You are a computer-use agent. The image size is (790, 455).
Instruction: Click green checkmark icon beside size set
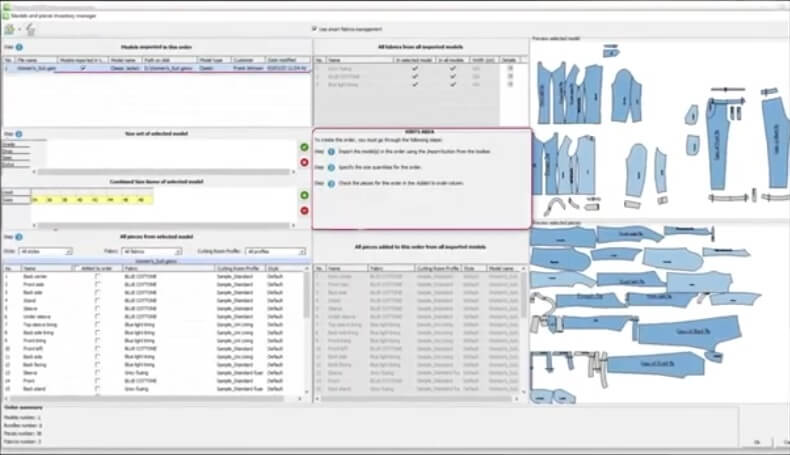[x=304, y=147]
